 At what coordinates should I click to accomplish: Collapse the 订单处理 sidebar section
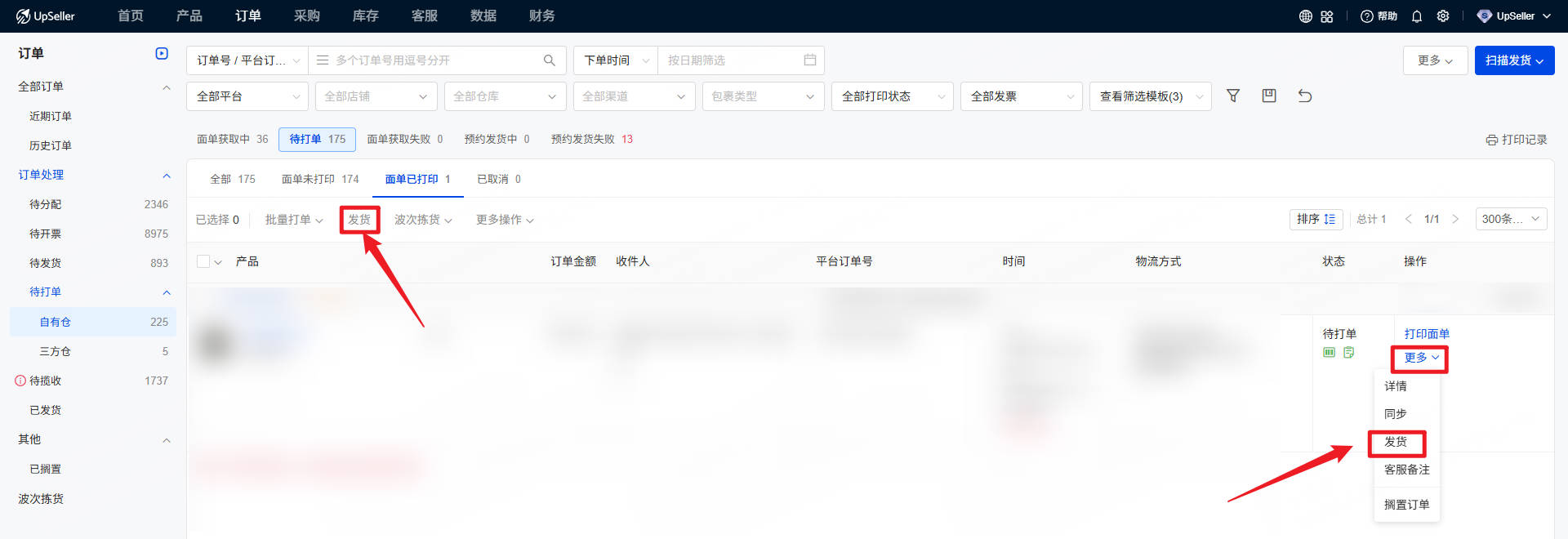tap(167, 176)
